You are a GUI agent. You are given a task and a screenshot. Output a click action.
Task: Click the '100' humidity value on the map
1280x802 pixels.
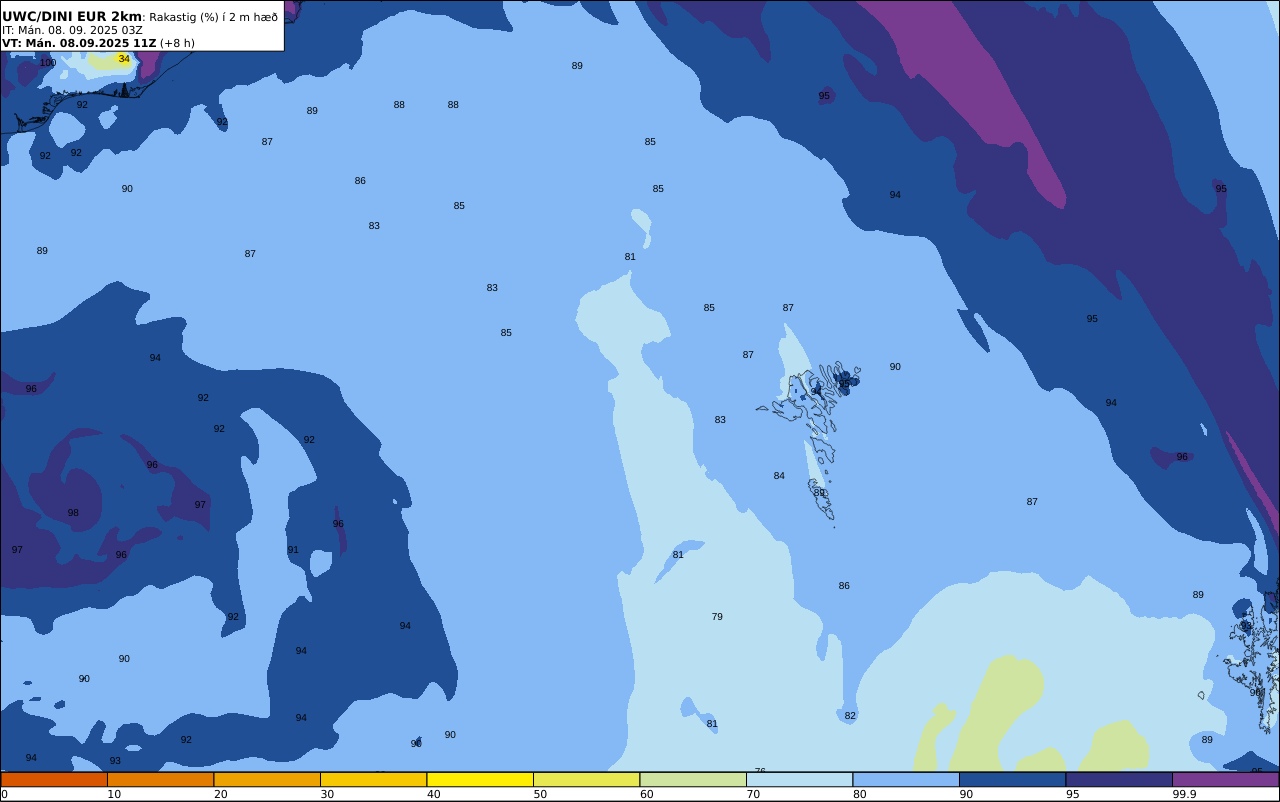48,63
